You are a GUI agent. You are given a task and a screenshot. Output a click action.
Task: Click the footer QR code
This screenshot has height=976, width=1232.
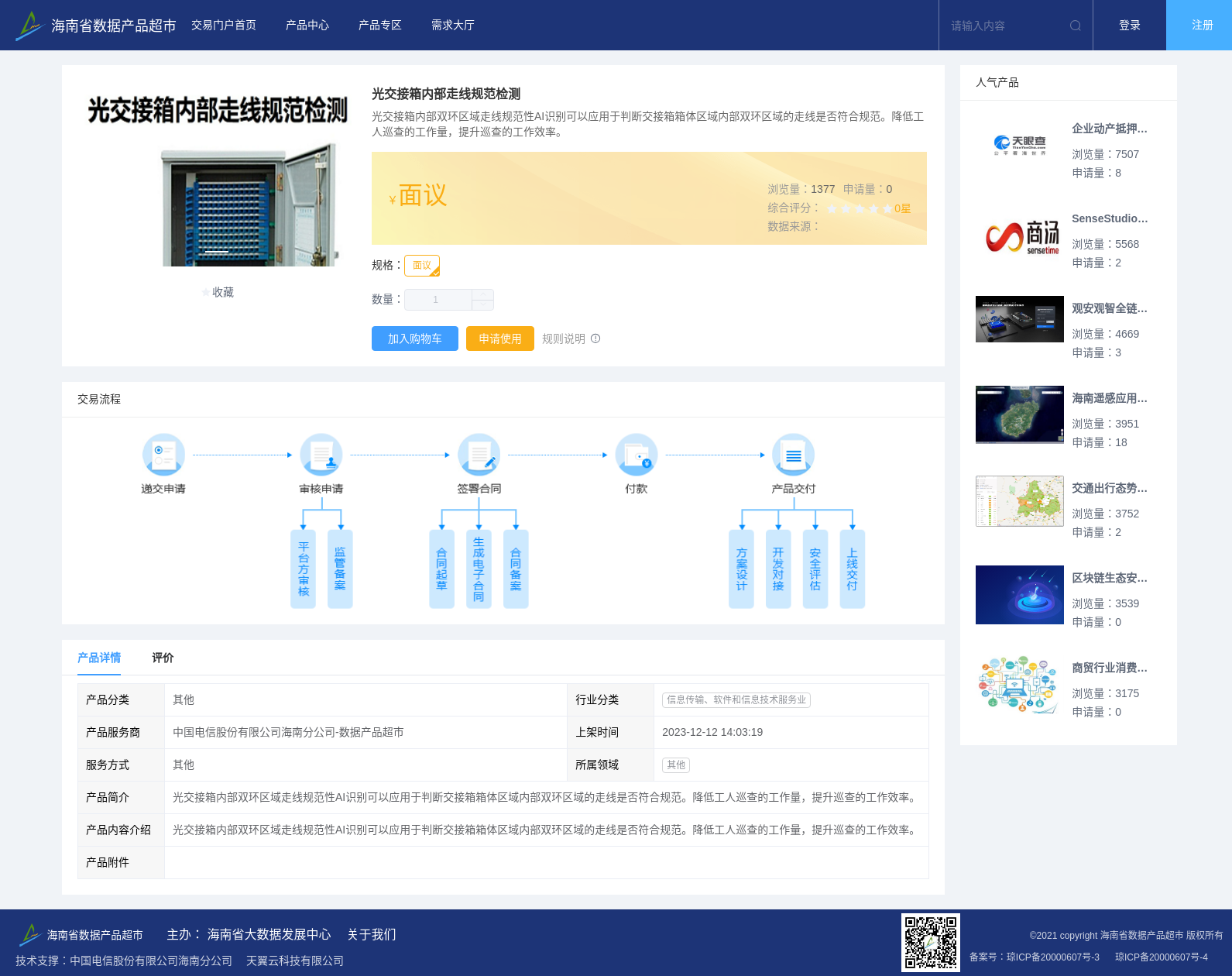click(x=931, y=942)
